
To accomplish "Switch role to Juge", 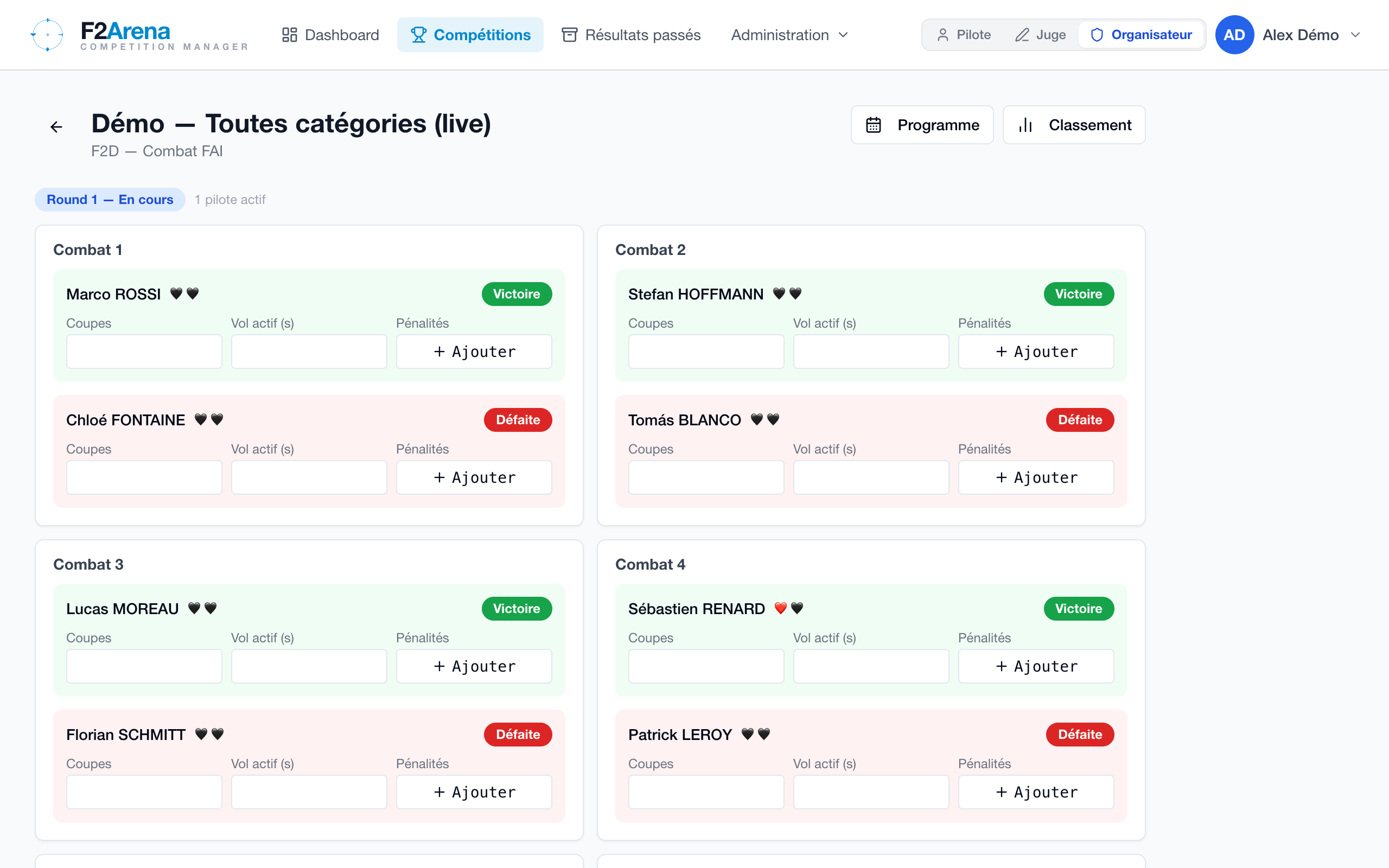I will pyautogui.click(x=1041, y=34).
